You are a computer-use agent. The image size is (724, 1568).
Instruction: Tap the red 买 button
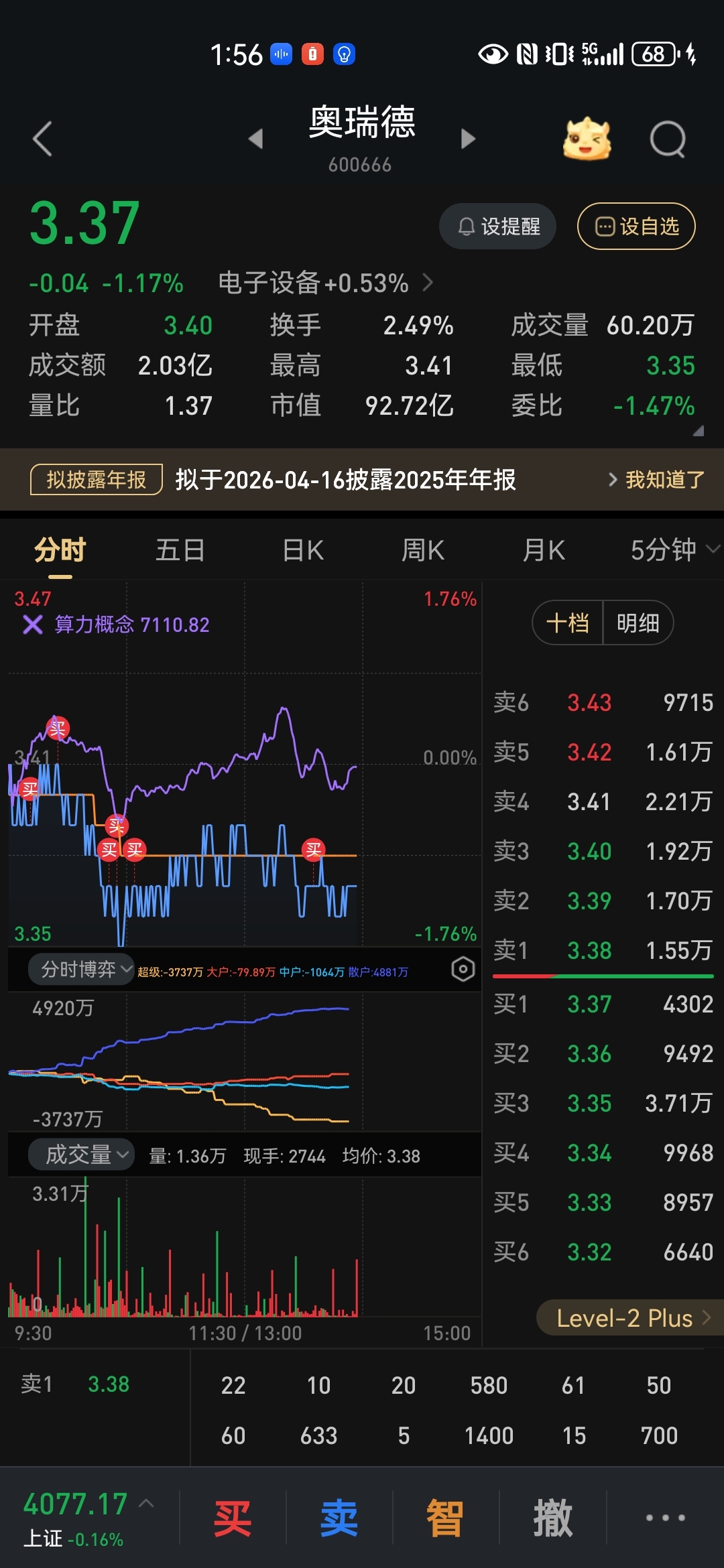(233, 1518)
